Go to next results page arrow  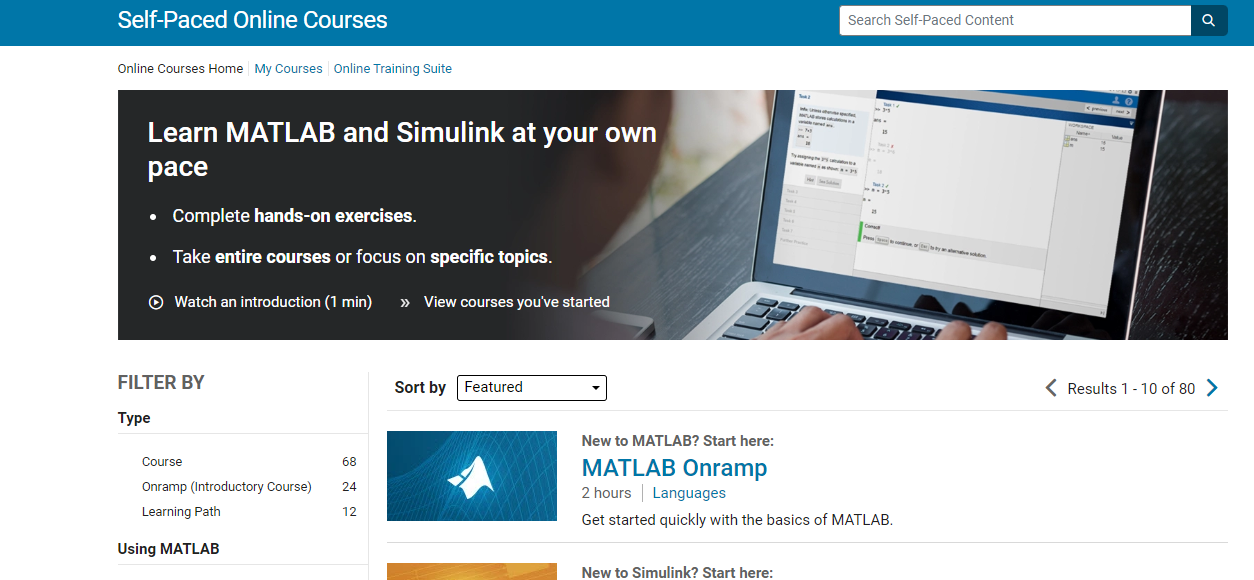(x=1212, y=388)
